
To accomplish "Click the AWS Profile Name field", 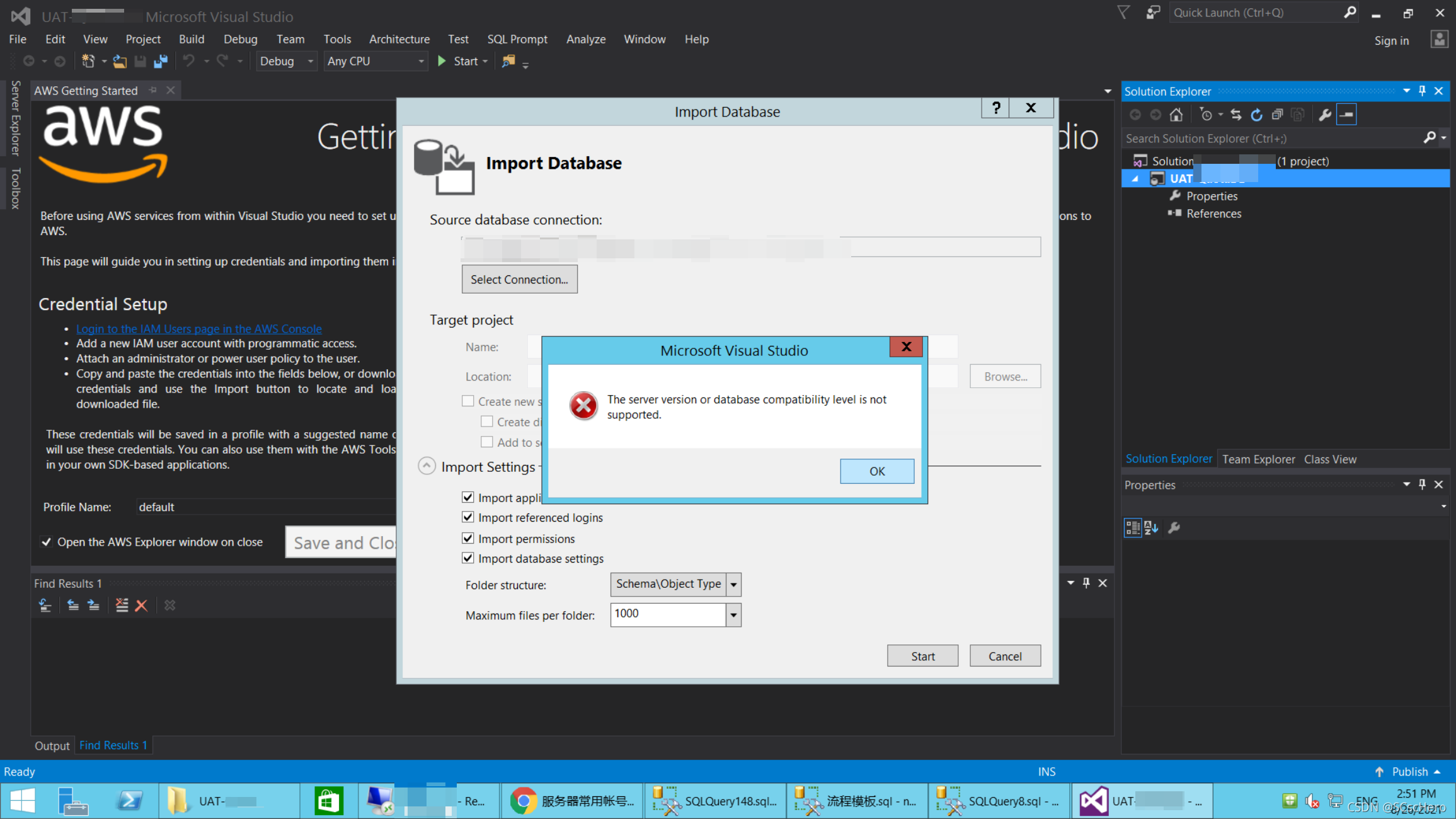I will (x=265, y=507).
